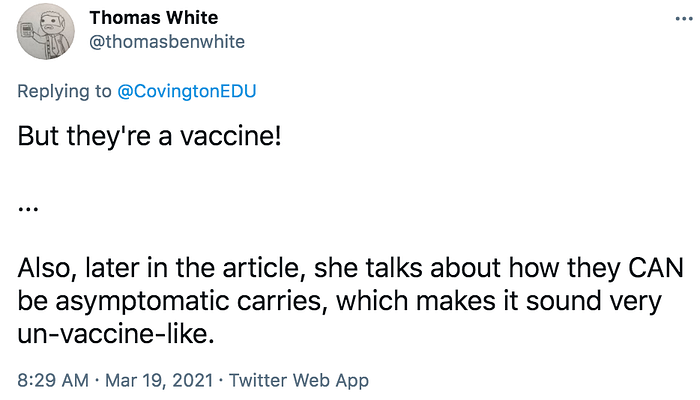This screenshot has height=400, width=700.
Task: Open the 8:29 AM timestamp link
Action: [x=53, y=380]
